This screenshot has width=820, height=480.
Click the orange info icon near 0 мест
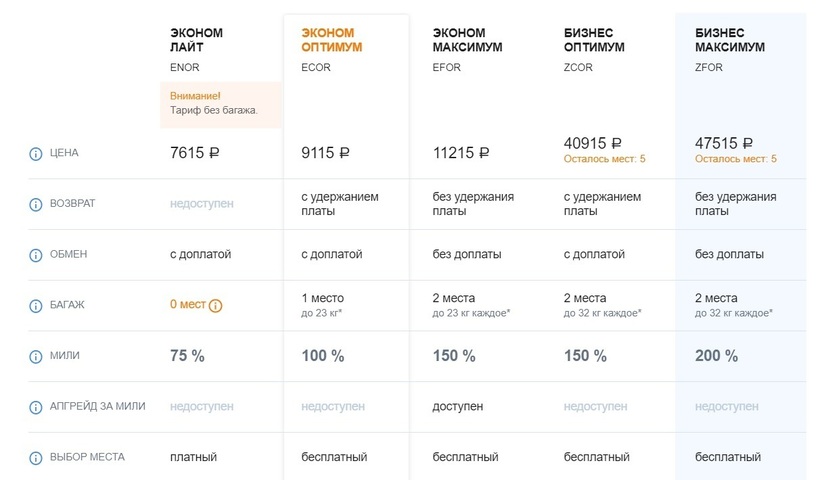[x=215, y=305]
